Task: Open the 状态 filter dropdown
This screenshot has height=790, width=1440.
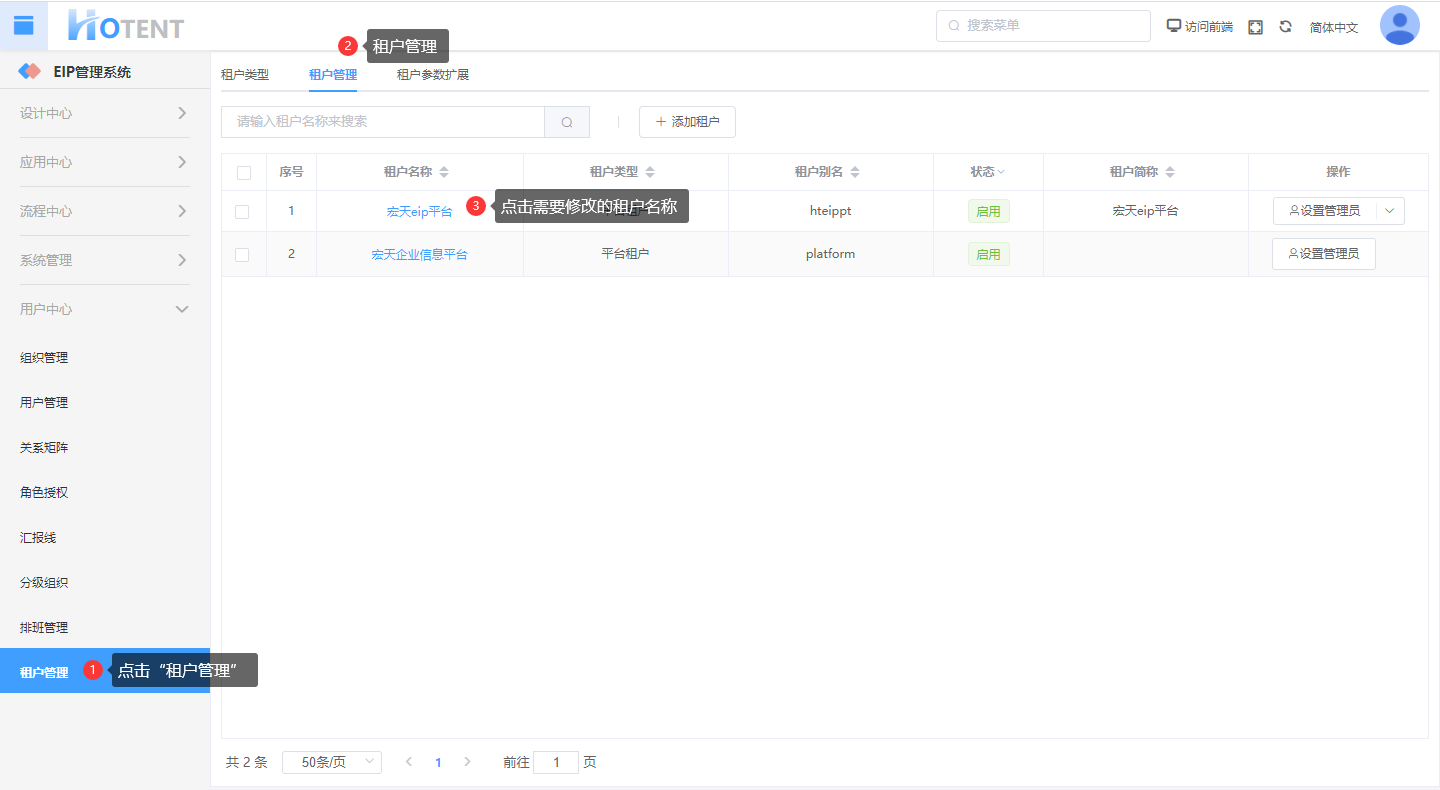Action: coord(1001,172)
